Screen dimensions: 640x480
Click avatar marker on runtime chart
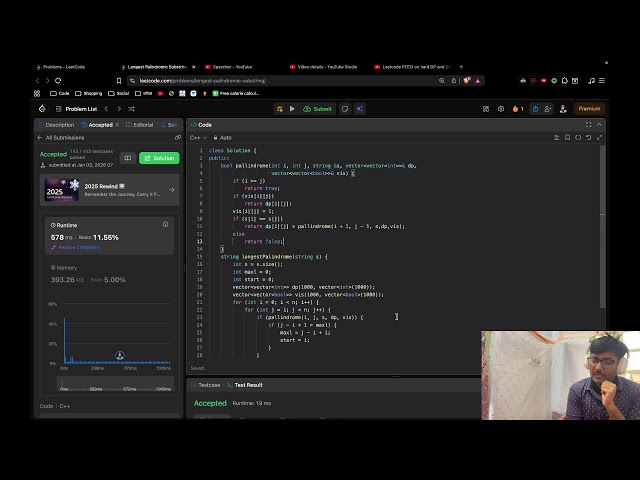point(120,355)
